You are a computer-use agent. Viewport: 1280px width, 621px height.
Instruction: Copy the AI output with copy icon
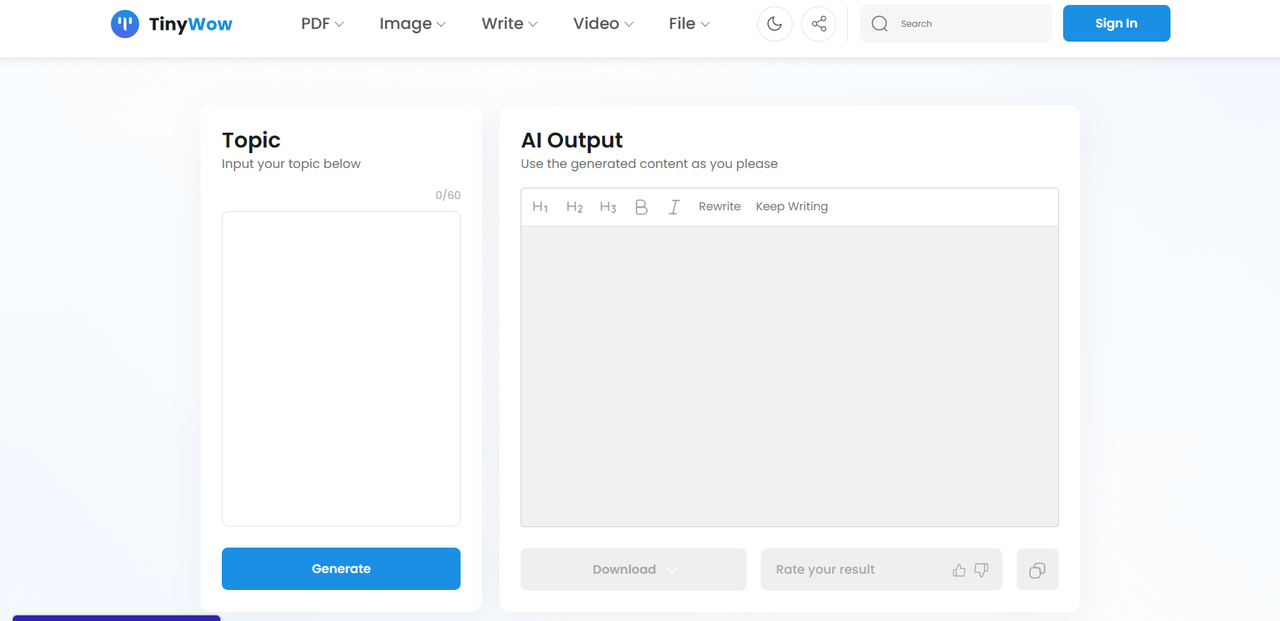point(1037,570)
